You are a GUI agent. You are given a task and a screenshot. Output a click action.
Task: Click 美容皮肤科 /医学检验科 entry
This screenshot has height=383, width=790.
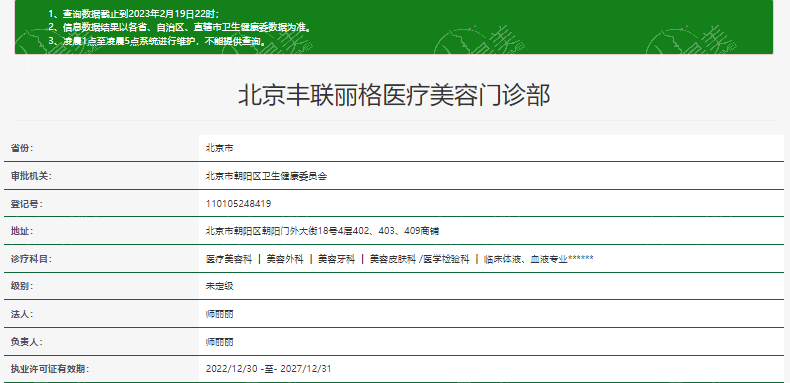tap(419, 259)
